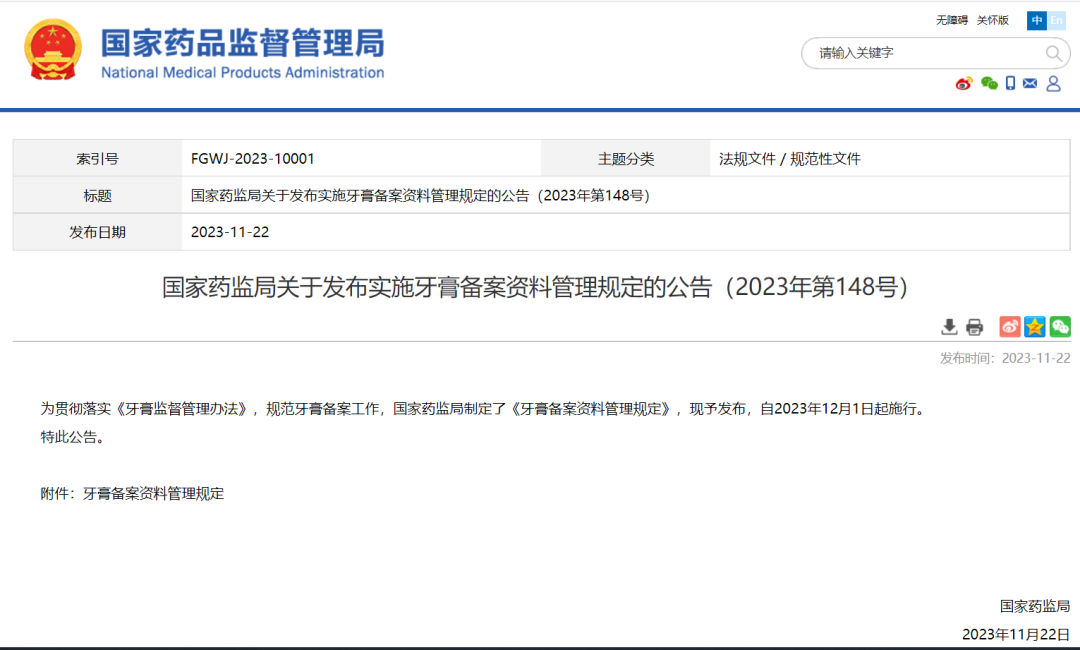Viewport: 1080px width, 650px height.
Task: Open the user account icon in the header
Action: point(1053,85)
